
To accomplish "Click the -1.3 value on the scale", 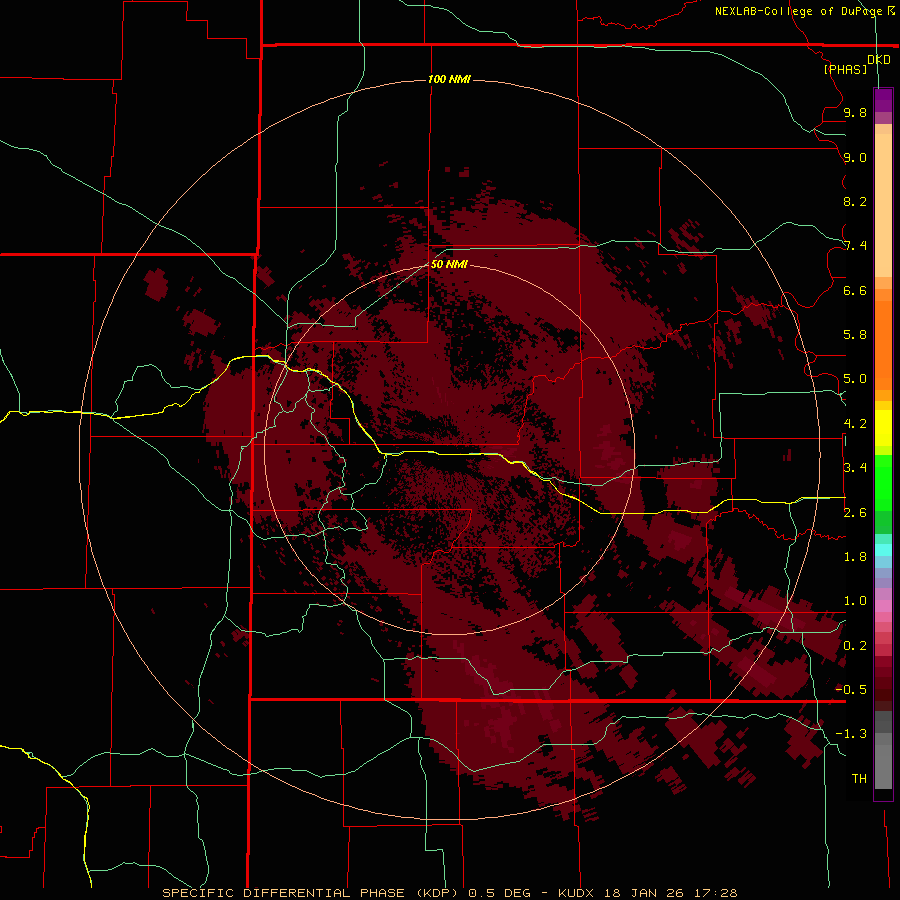I will (x=851, y=734).
